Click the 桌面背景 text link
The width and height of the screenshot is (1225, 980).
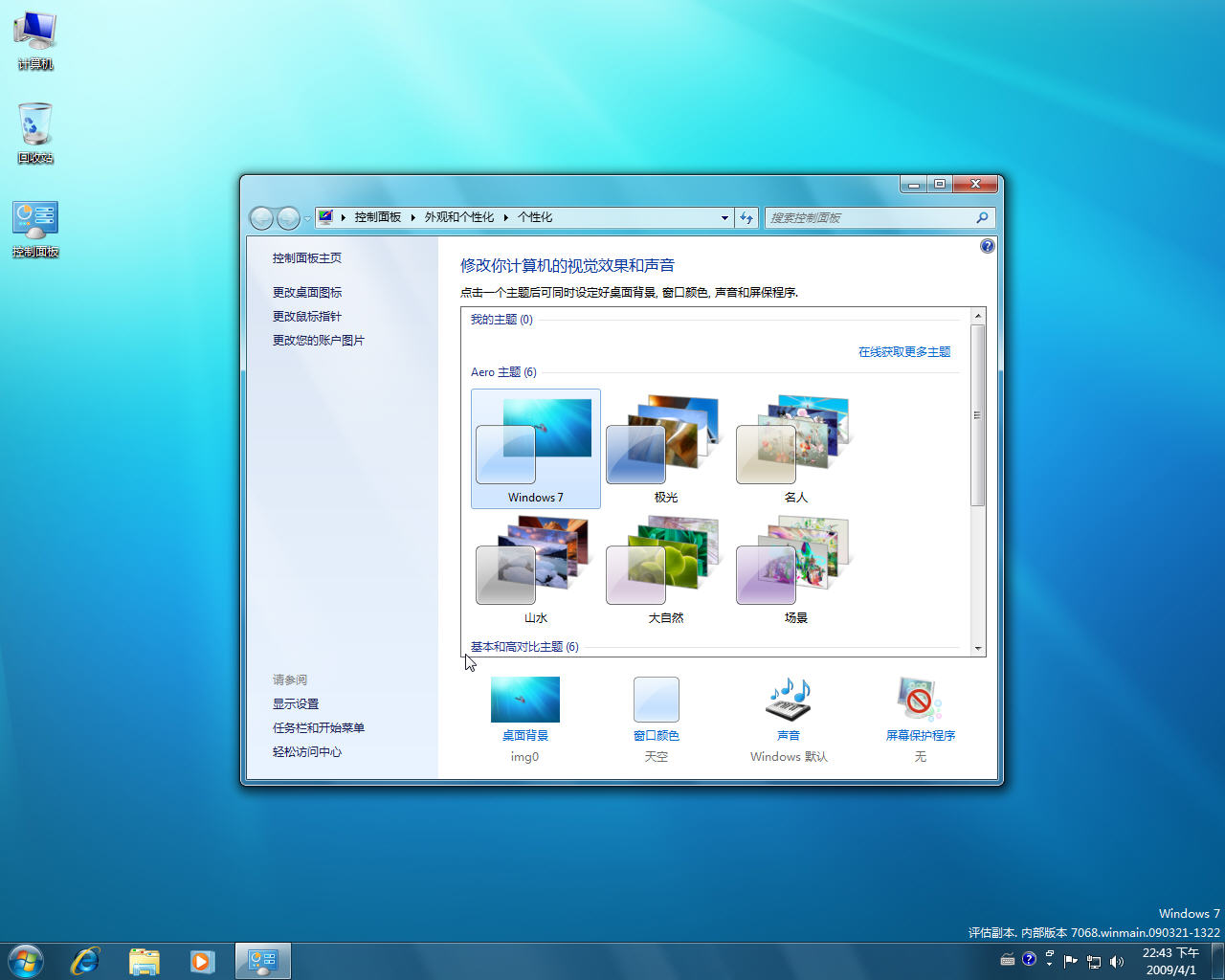pyautogui.click(x=525, y=736)
